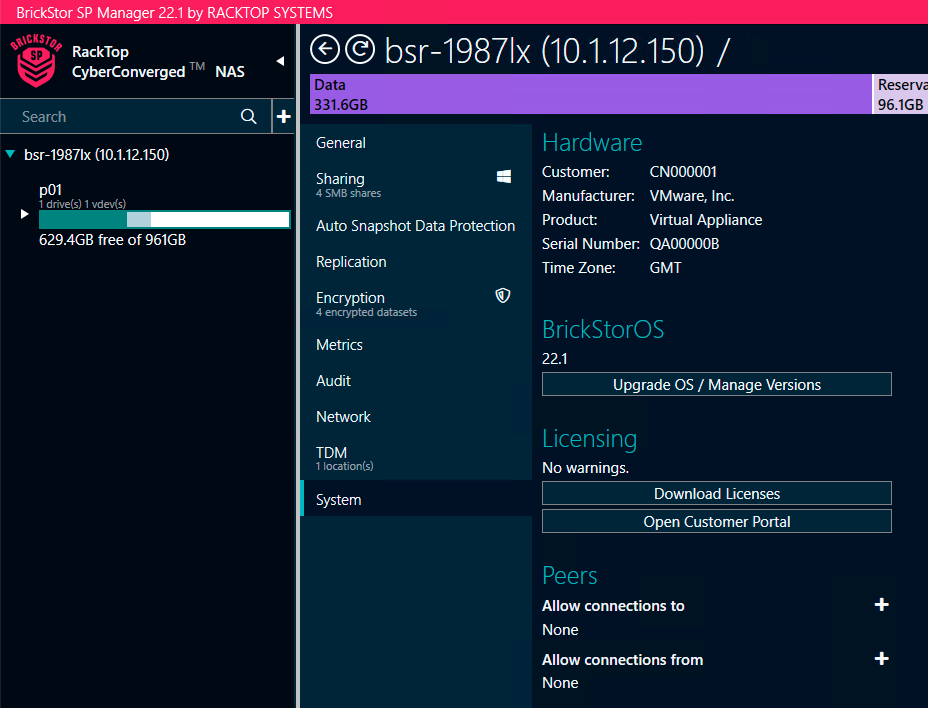Expand the p01 pool arrow
The width and height of the screenshot is (928, 708).
[24, 214]
